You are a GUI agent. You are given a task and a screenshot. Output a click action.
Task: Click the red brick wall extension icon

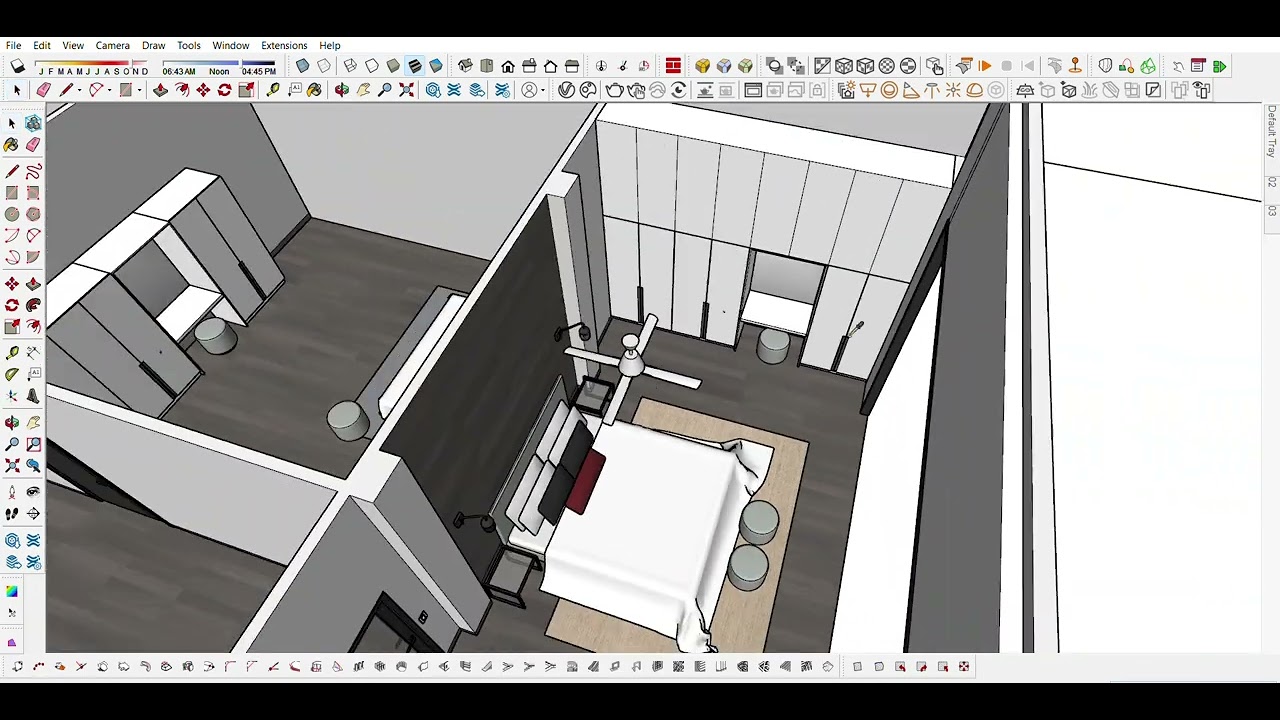pos(673,66)
